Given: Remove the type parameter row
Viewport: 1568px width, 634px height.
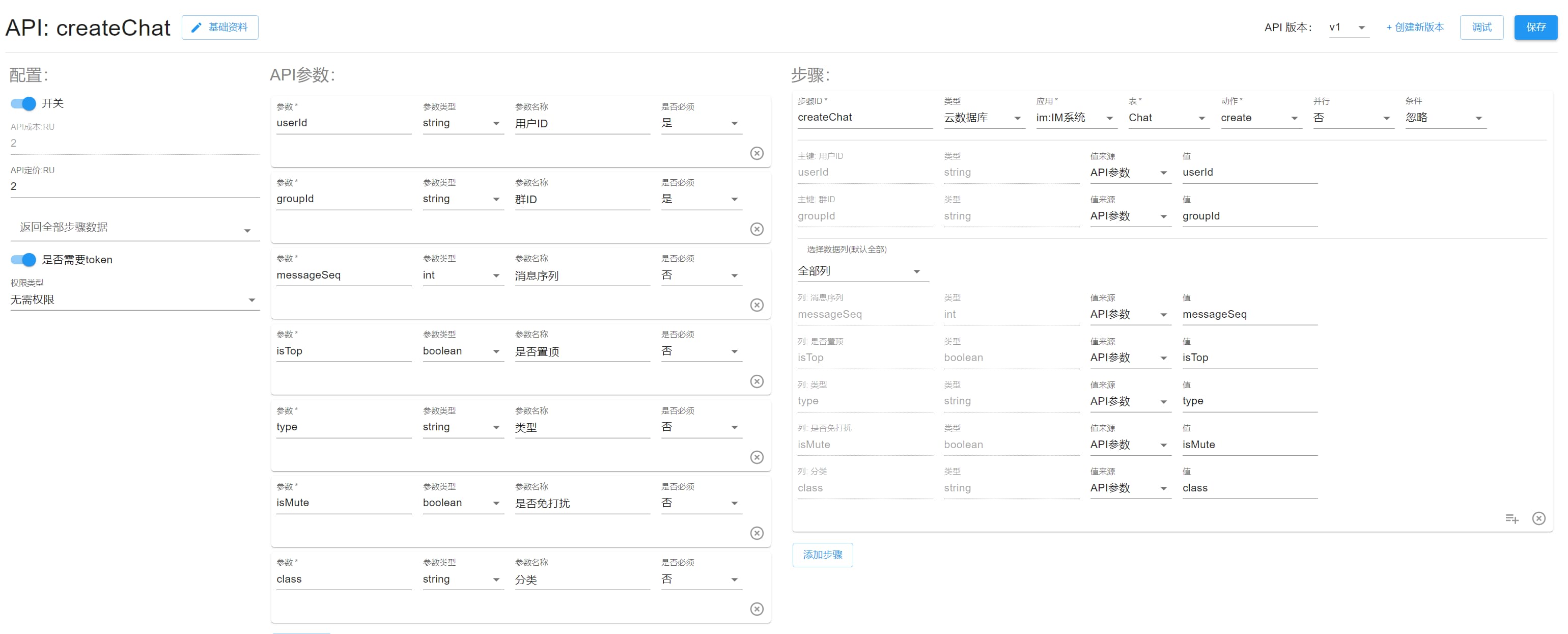Looking at the screenshot, I should tap(756, 457).
